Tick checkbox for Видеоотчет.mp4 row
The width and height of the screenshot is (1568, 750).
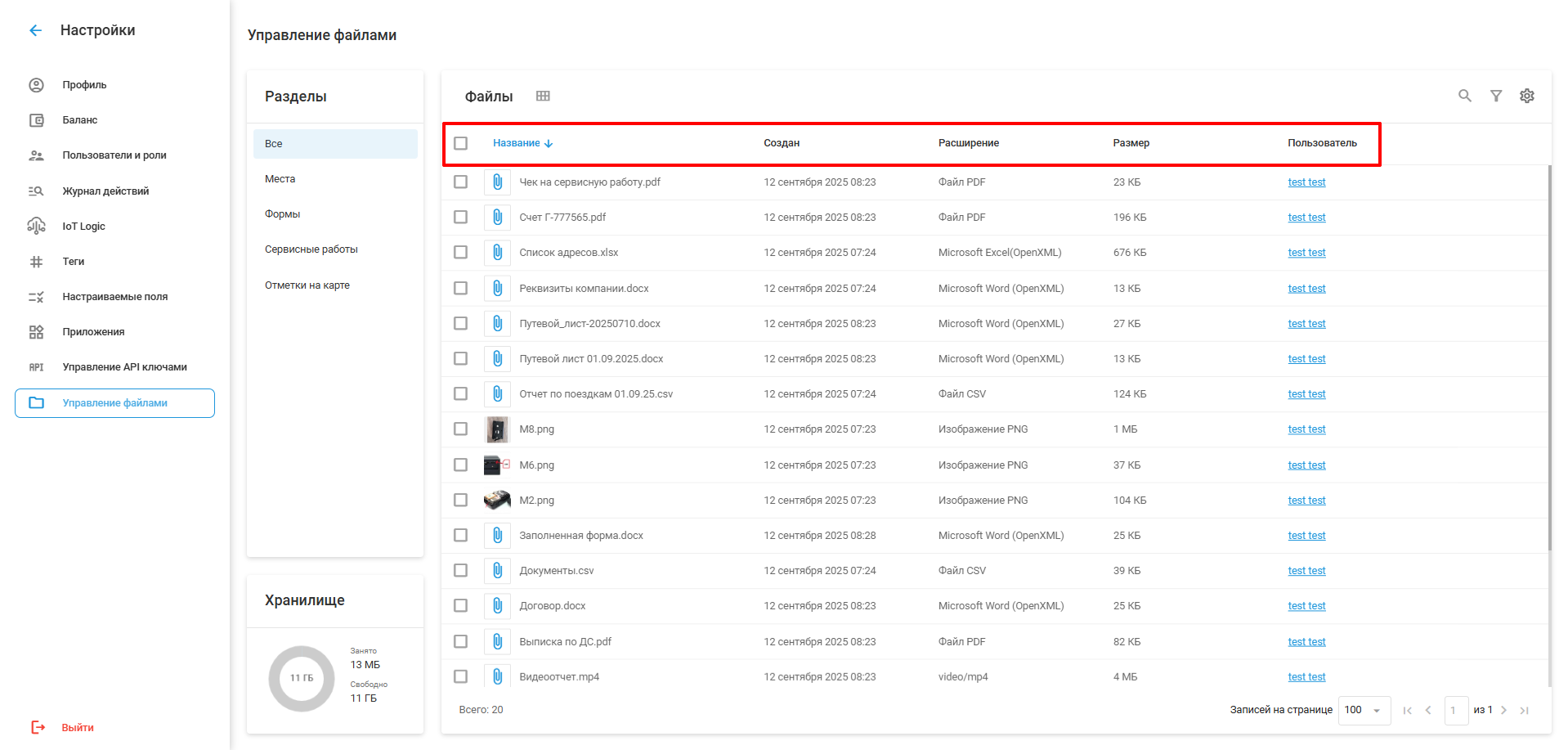[461, 676]
